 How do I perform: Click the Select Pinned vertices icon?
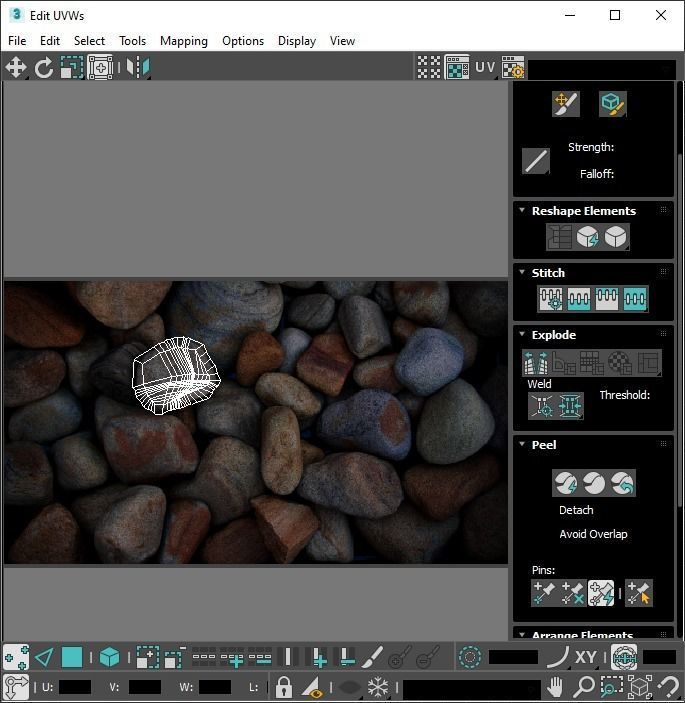pyautogui.click(x=639, y=593)
